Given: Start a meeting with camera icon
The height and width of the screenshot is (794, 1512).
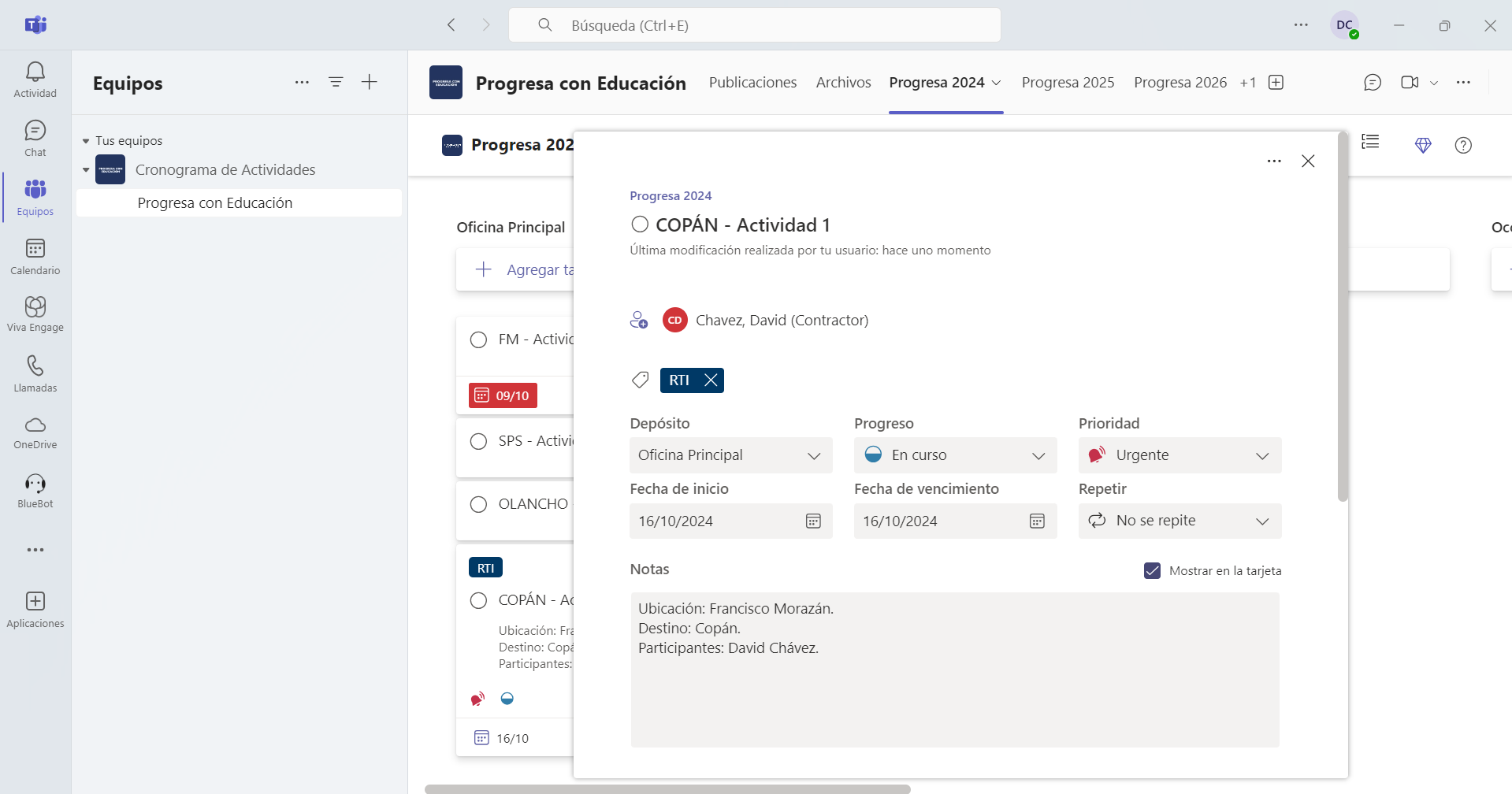Looking at the screenshot, I should [x=1410, y=83].
